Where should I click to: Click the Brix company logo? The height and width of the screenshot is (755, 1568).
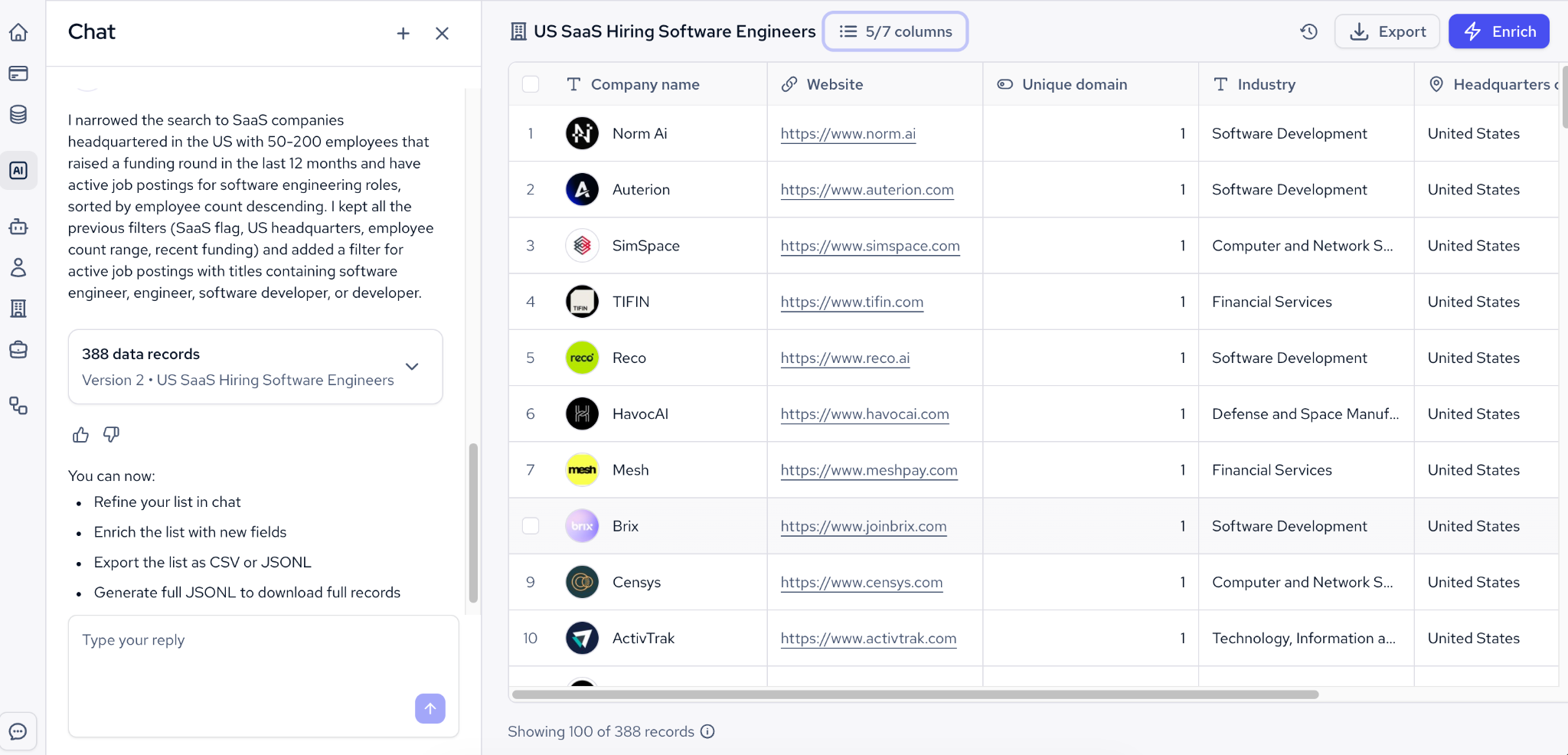click(x=582, y=526)
